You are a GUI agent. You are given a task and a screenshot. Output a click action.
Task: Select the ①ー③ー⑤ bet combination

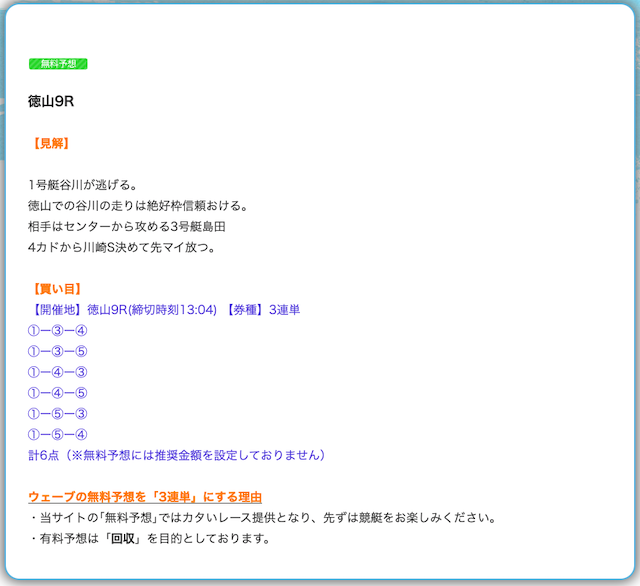point(58,352)
